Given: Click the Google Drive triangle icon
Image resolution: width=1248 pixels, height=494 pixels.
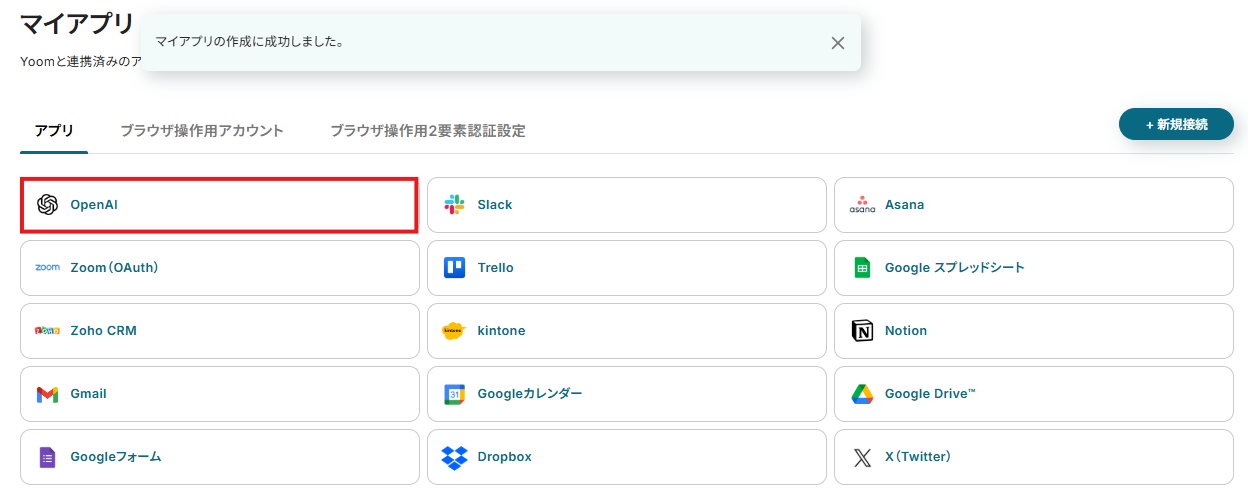Looking at the screenshot, I should [x=862, y=394].
